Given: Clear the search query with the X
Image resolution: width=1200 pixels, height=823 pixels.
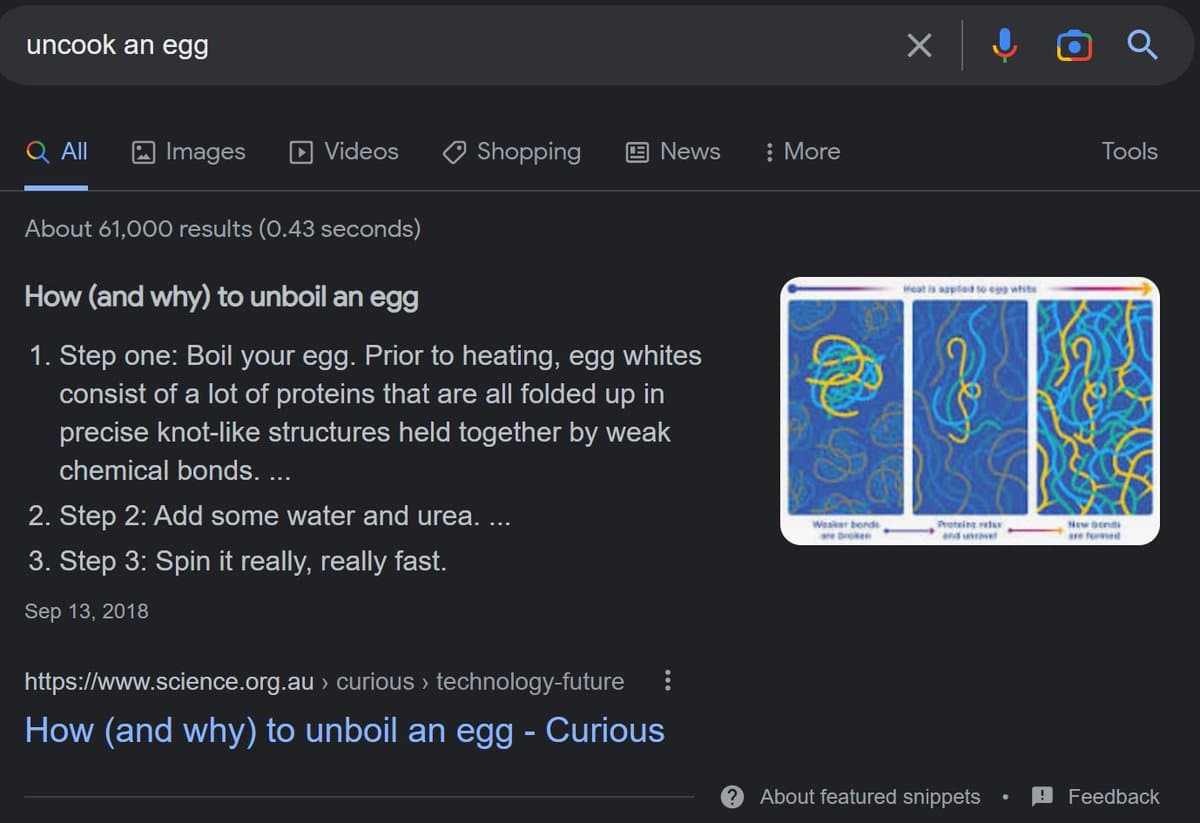Looking at the screenshot, I should [918, 44].
